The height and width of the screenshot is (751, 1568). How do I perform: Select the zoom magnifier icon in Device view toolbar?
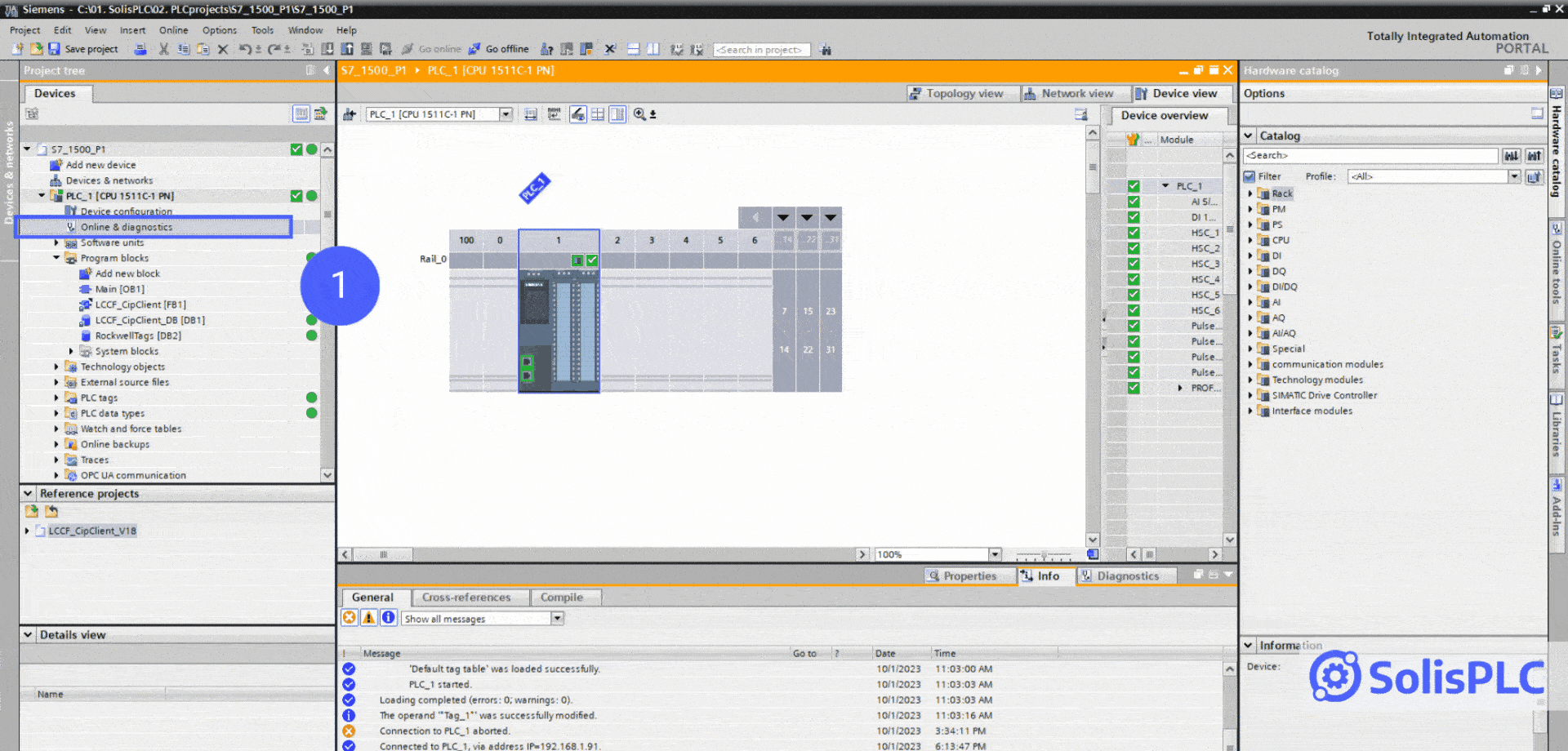click(x=641, y=113)
